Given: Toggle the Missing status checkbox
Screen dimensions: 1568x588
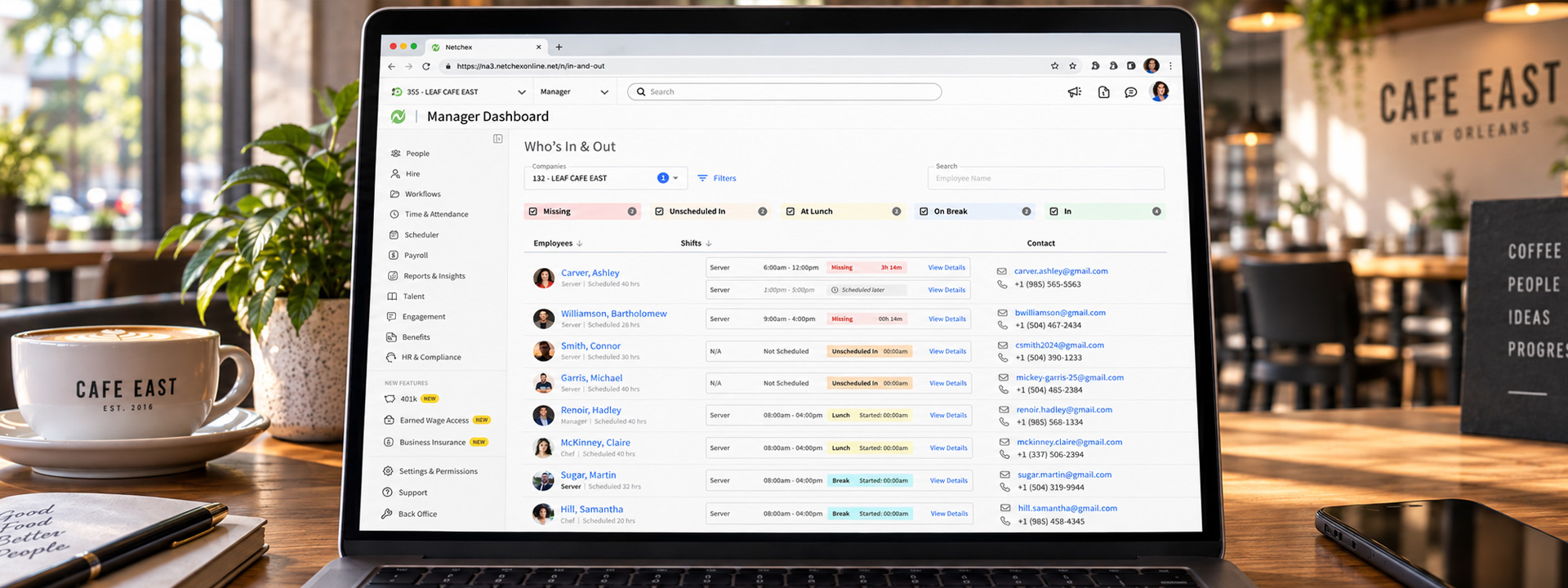Looking at the screenshot, I should tap(533, 212).
